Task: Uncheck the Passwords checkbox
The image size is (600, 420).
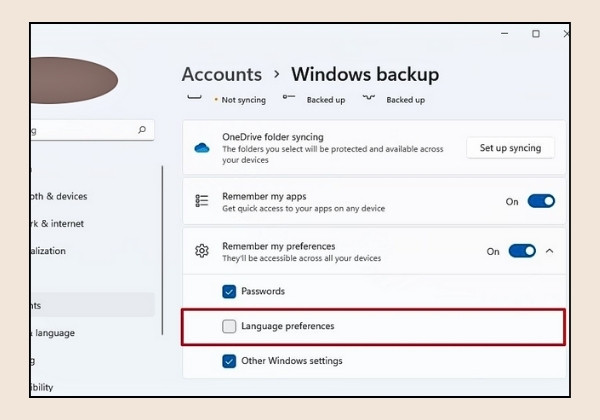Action: 229,291
